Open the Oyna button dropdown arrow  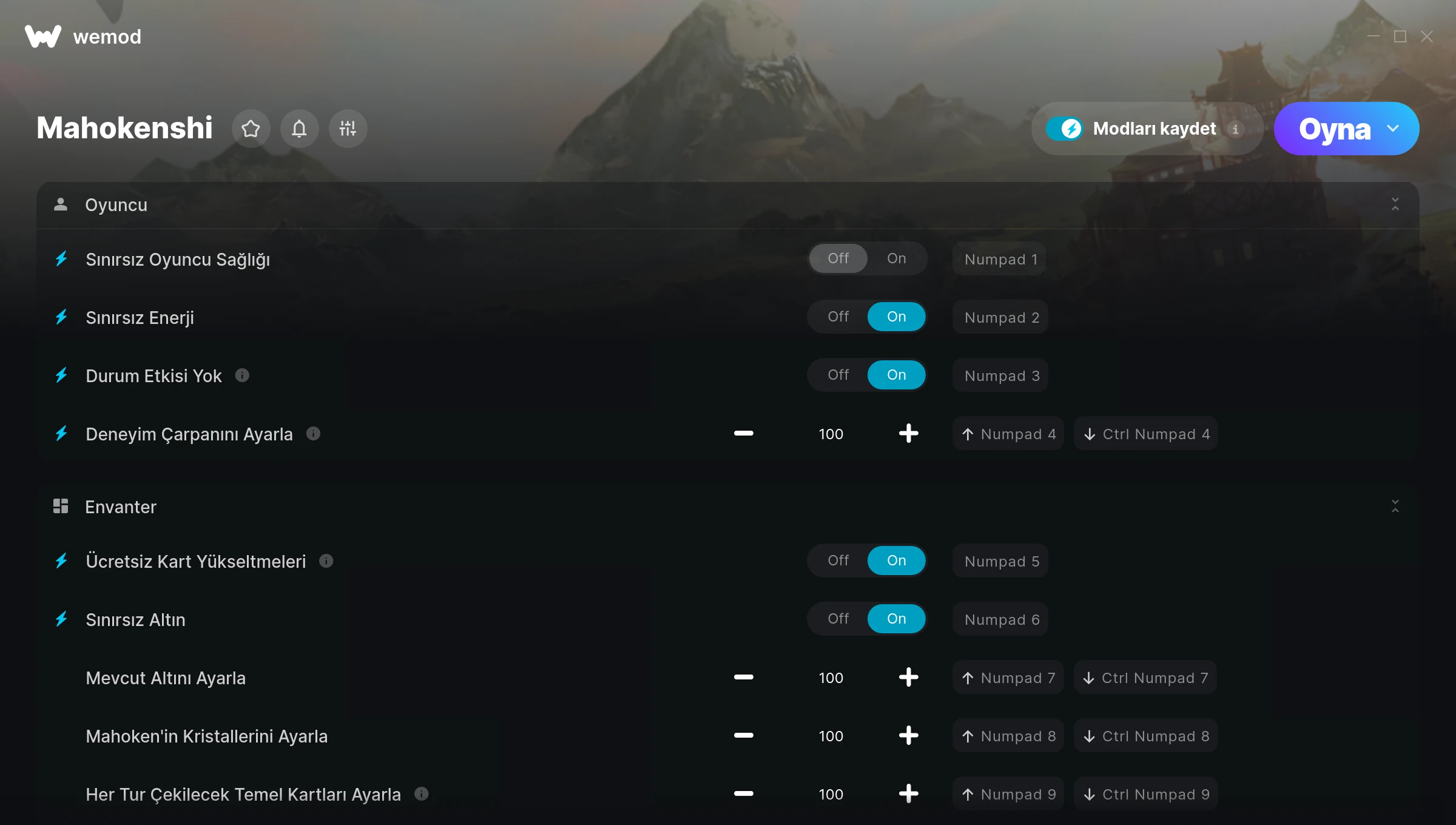click(x=1393, y=129)
